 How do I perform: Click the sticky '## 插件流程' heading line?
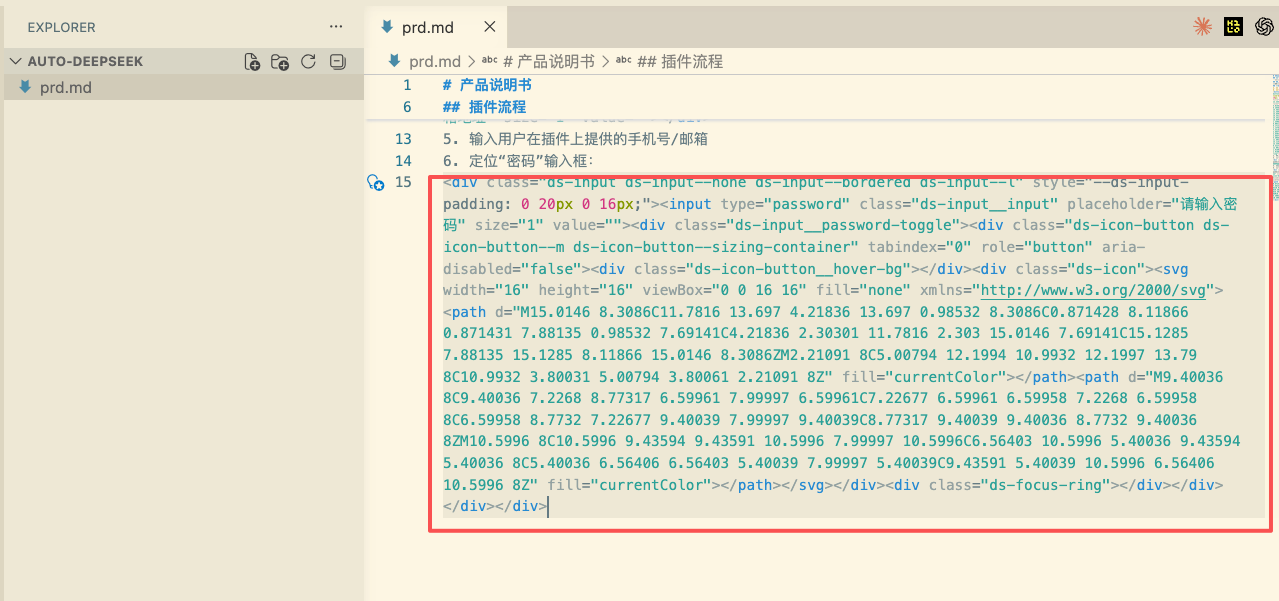[x=484, y=107]
